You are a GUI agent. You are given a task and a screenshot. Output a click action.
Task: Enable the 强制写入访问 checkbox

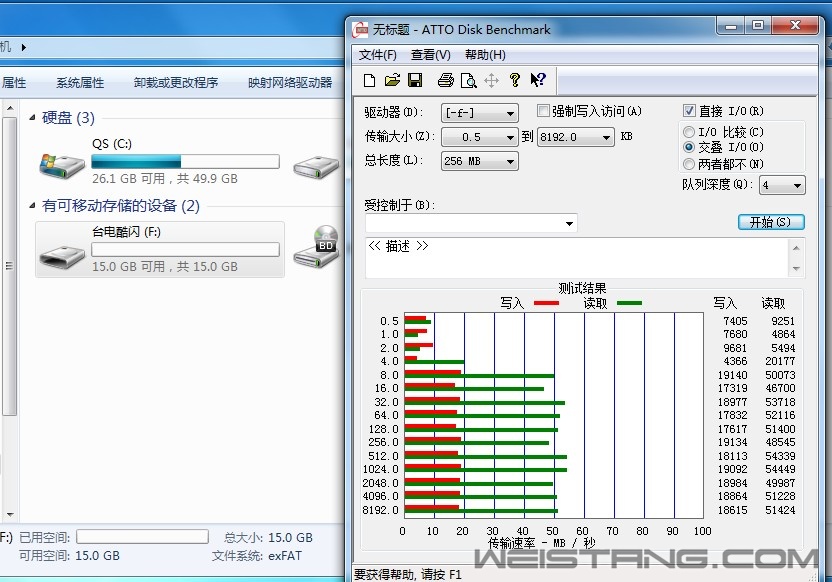544,111
